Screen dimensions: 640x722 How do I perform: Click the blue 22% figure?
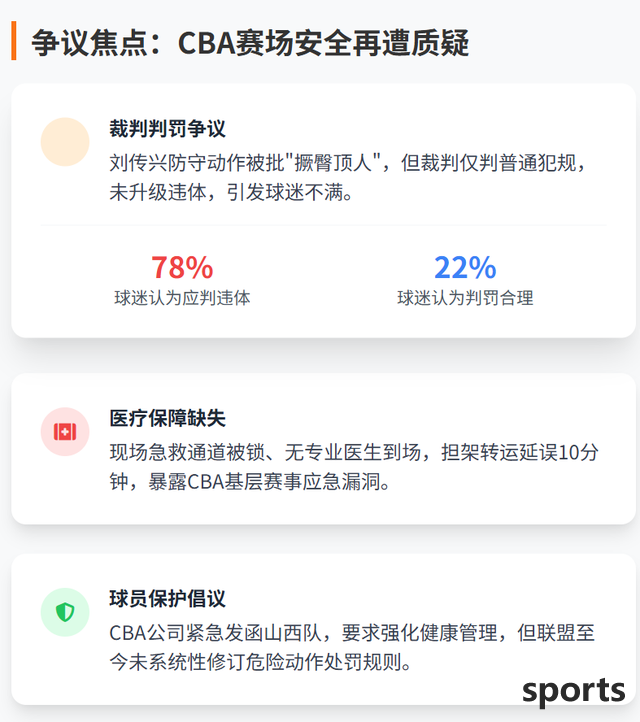465,268
